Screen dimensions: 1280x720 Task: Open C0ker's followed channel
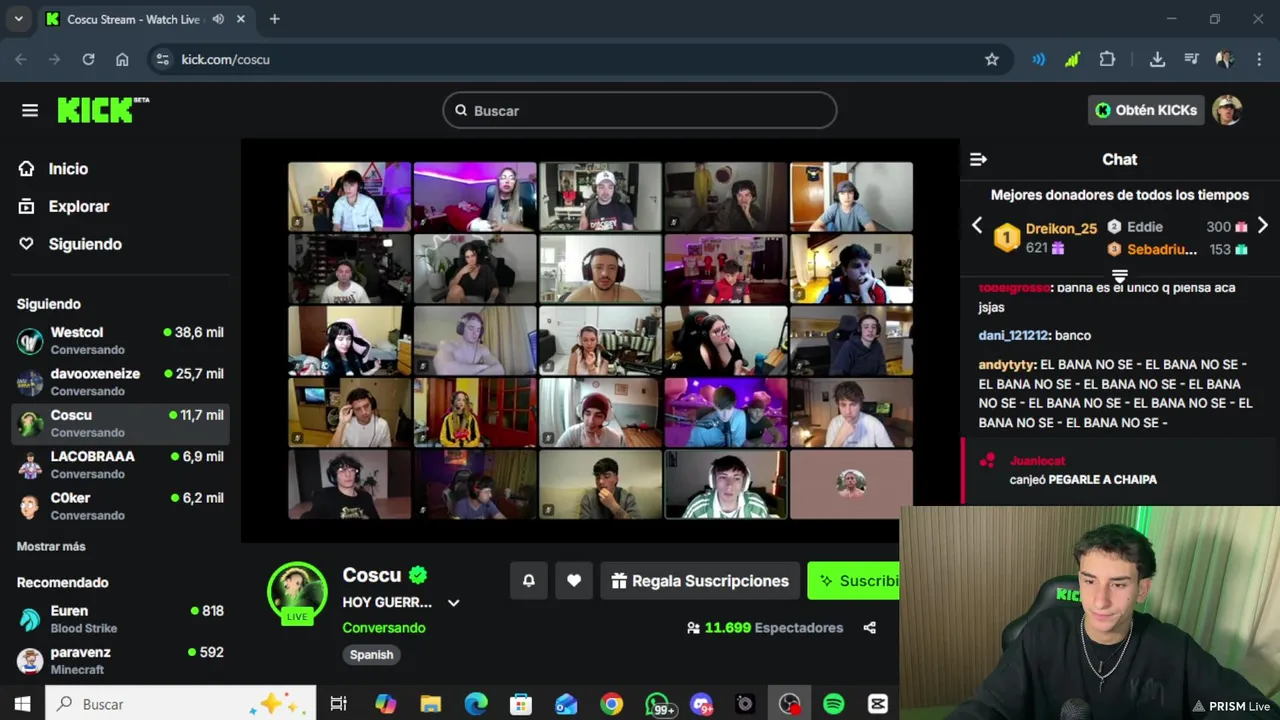[120, 505]
